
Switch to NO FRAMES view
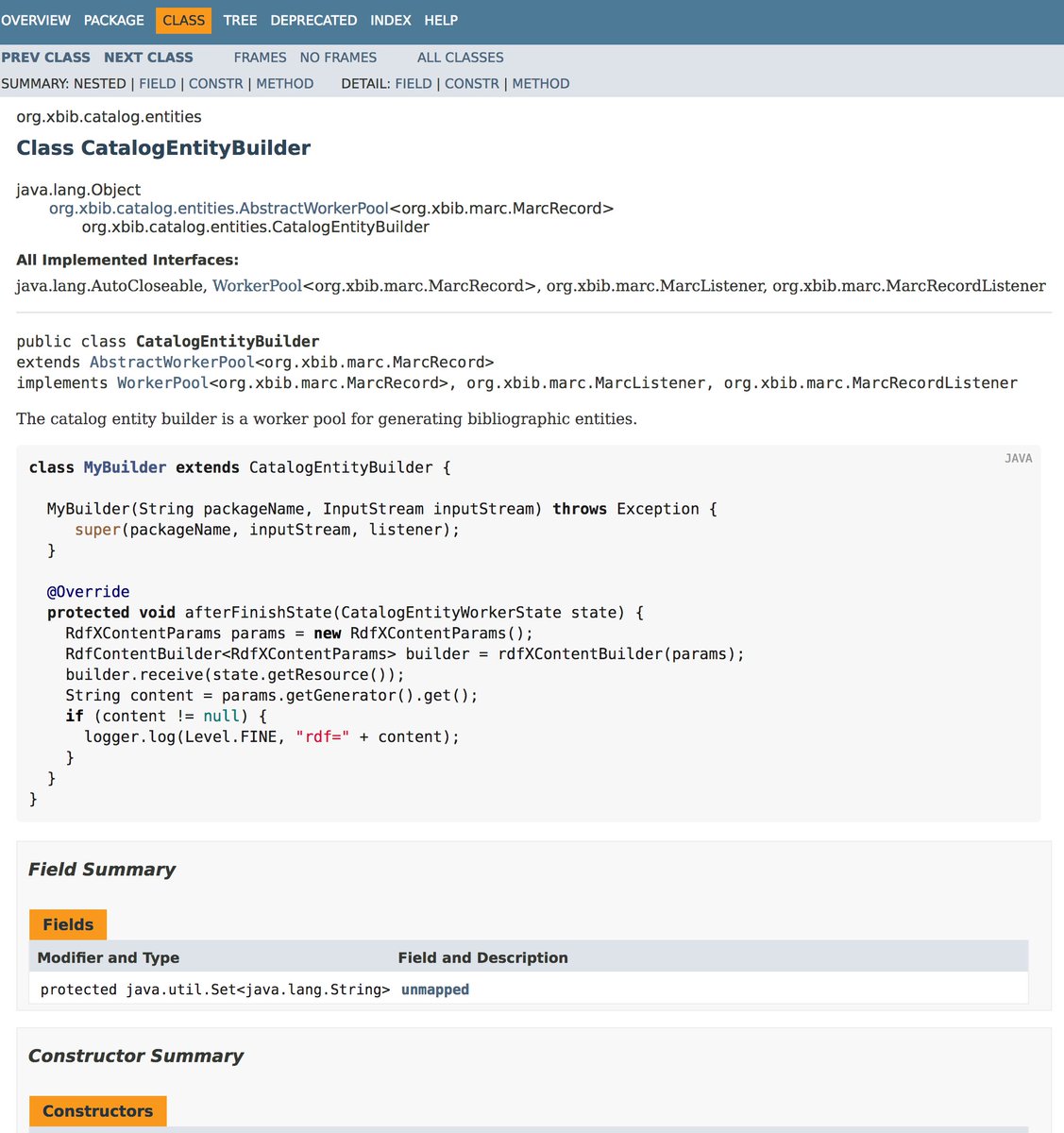pyautogui.click(x=338, y=58)
